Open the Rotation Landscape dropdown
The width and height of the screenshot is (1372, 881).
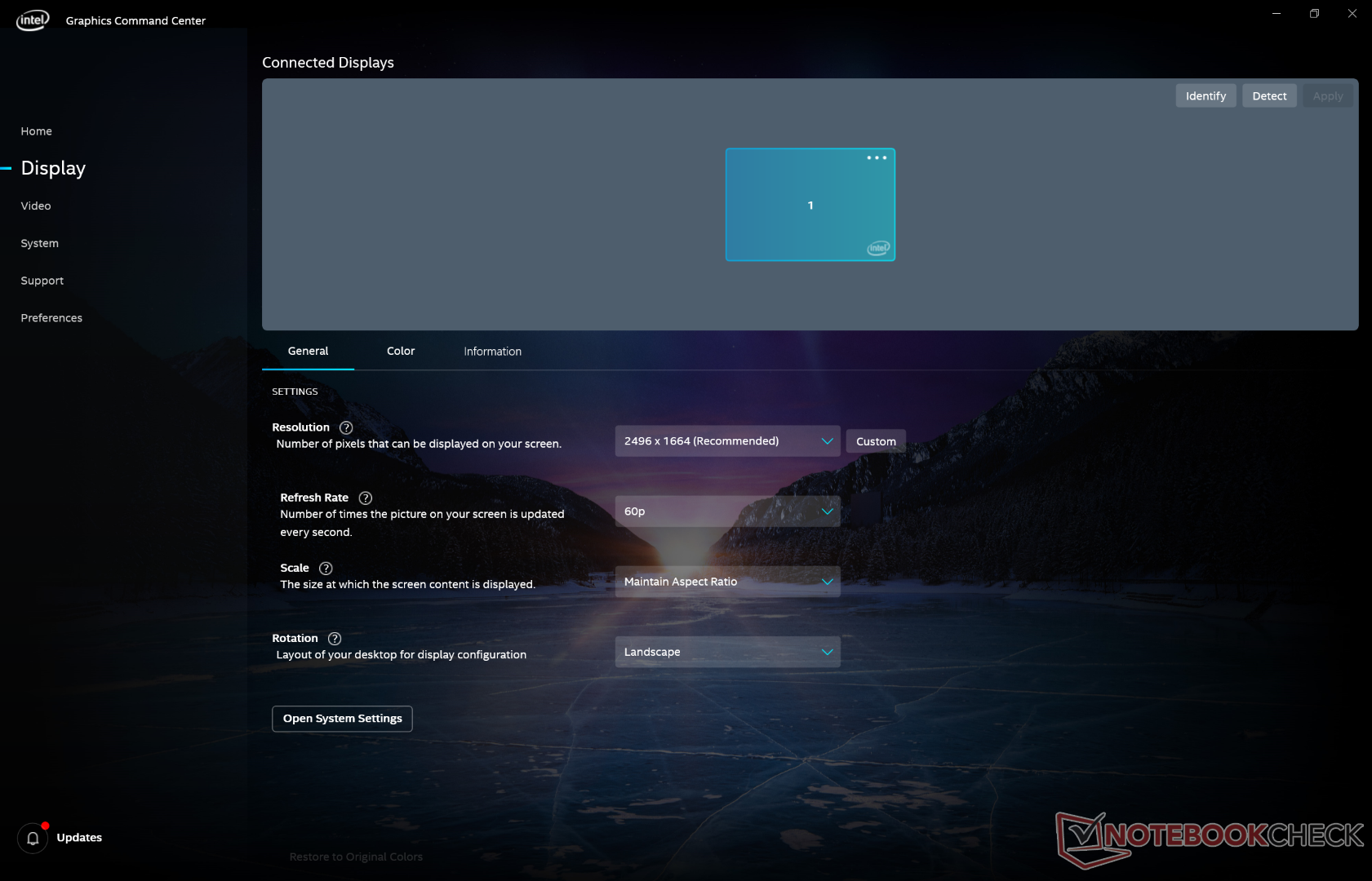point(727,652)
